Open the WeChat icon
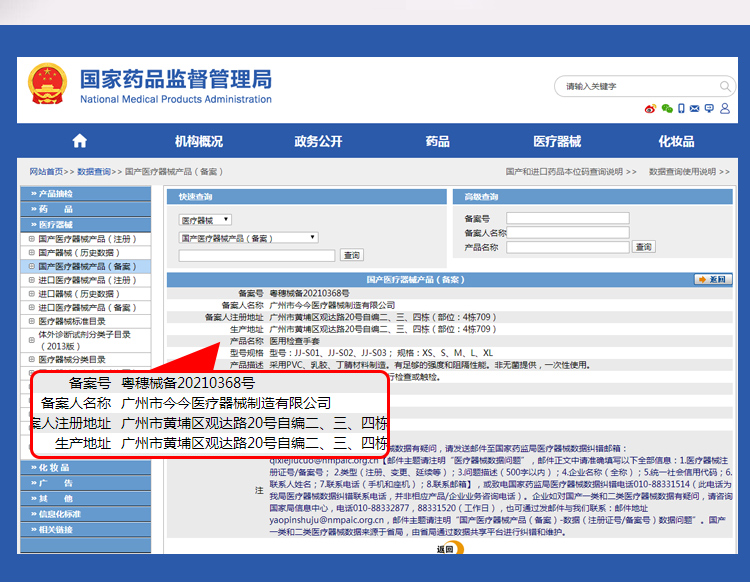The image size is (750, 583). pos(667,108)
